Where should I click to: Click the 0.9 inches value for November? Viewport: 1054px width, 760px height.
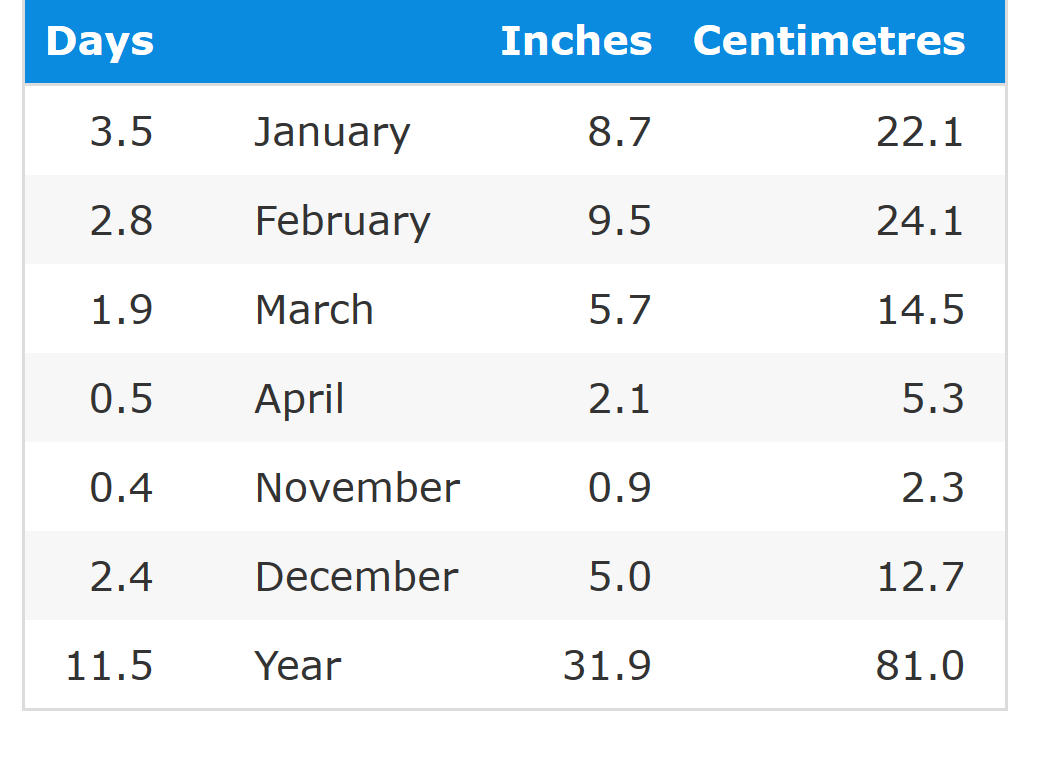coord(619,488)
